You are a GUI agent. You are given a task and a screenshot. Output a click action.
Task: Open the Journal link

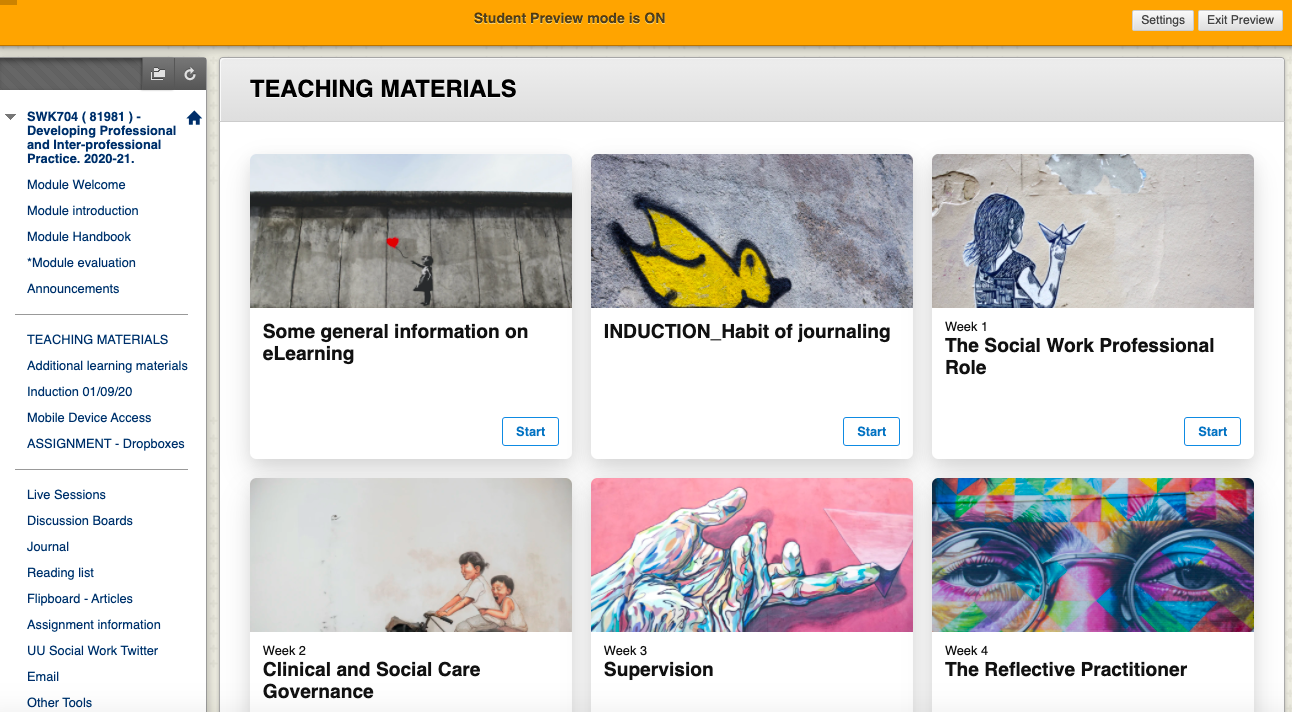point(48,547)
